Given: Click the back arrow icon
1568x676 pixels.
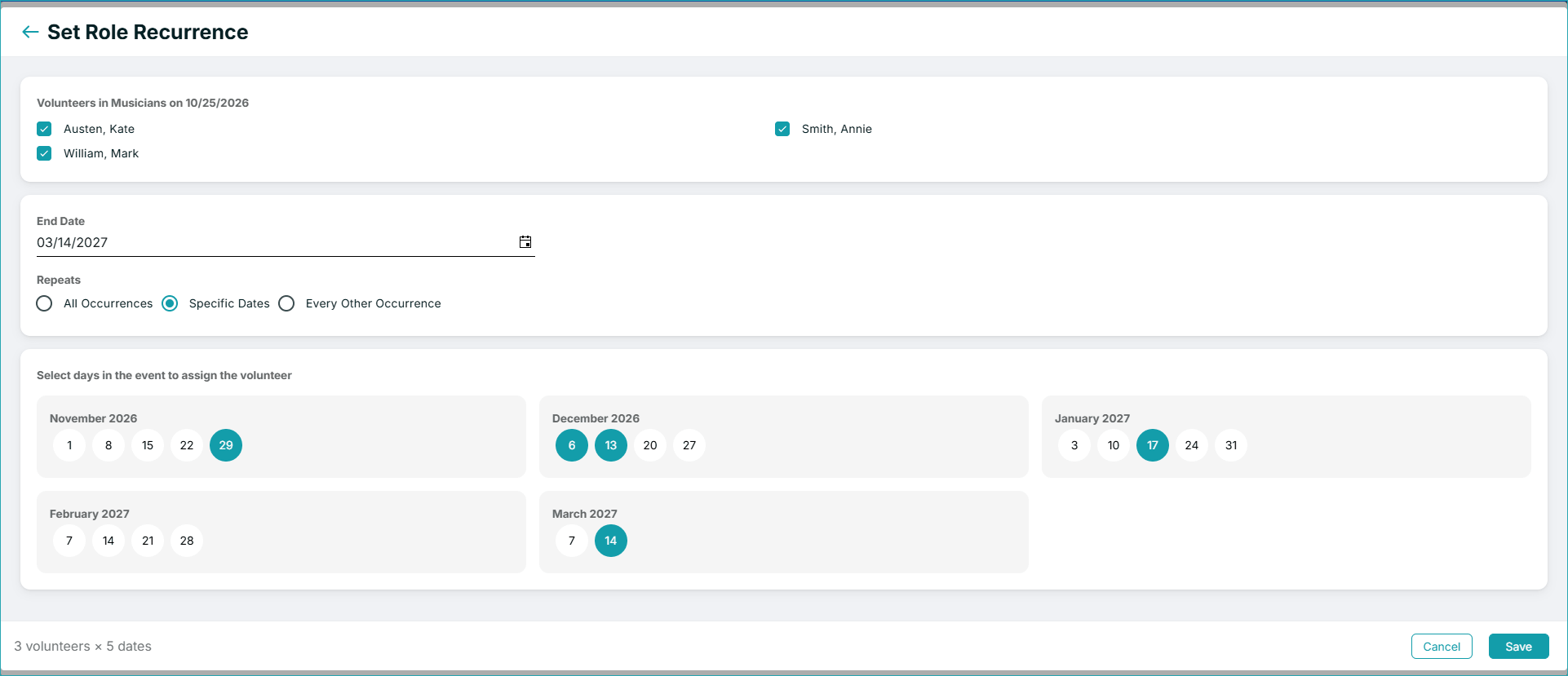Looking at the screenshot, I should click(x=30, y=32).
